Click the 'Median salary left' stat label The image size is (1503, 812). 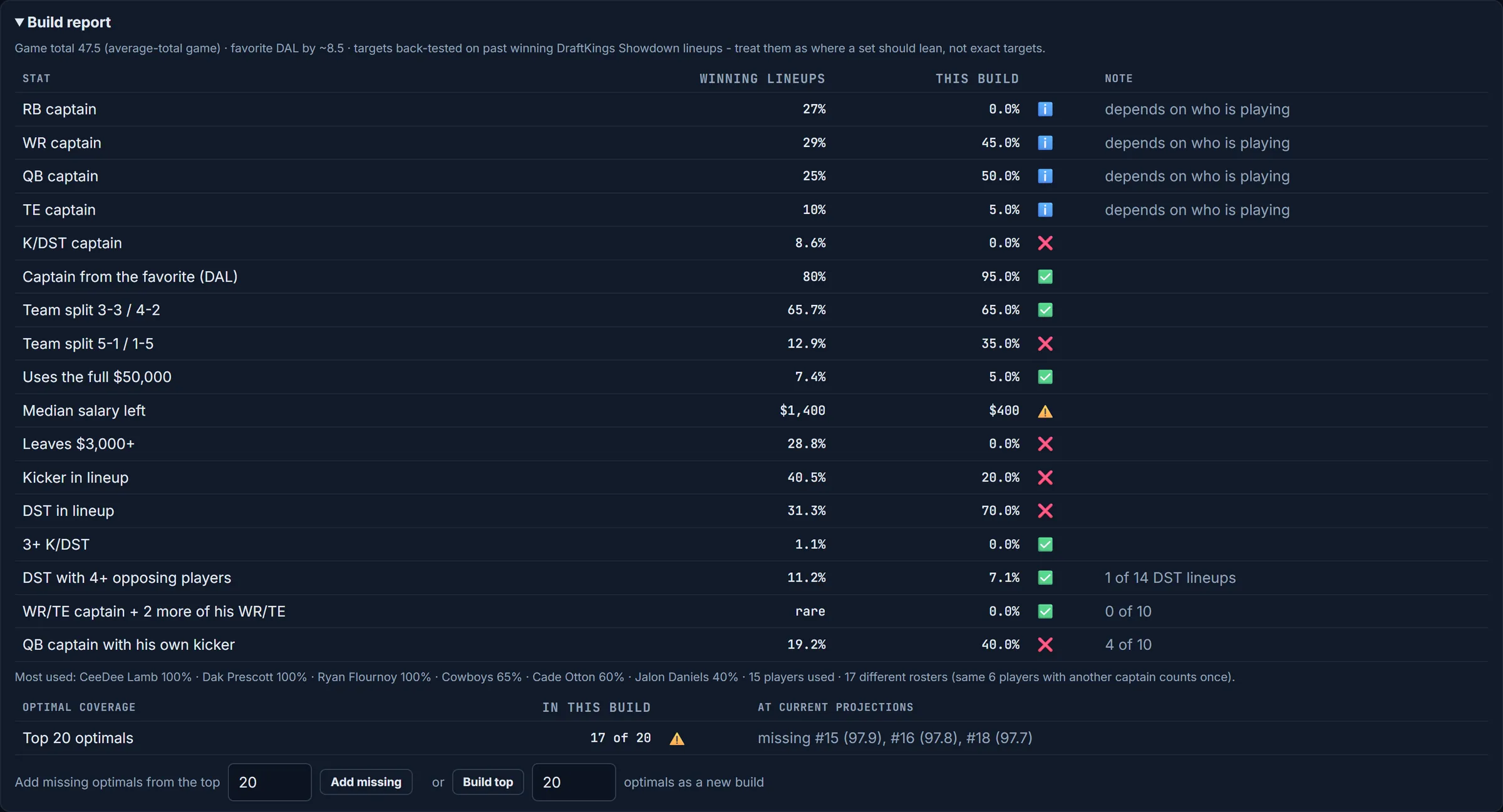[x=84, y=411]
